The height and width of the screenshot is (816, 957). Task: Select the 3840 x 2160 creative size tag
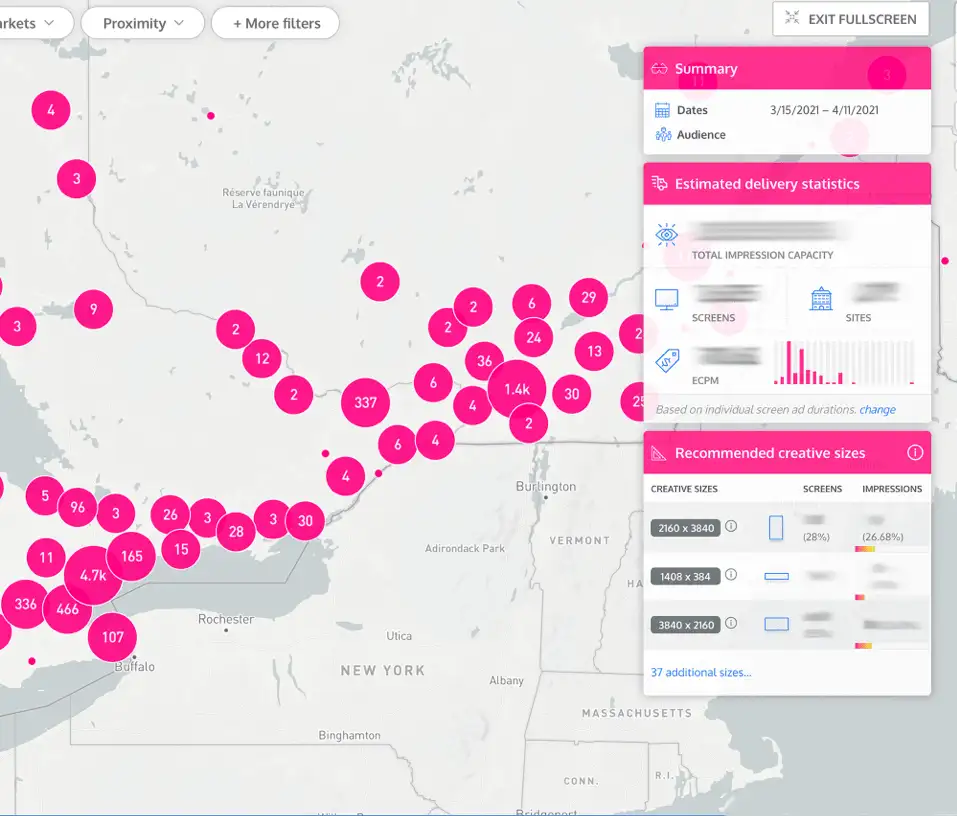point(686,625)
